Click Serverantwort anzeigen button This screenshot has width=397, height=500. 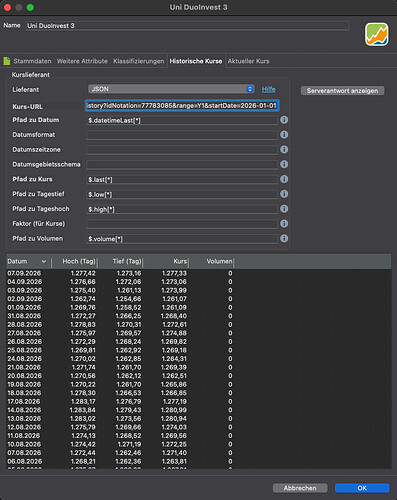[x=342, y=91]
